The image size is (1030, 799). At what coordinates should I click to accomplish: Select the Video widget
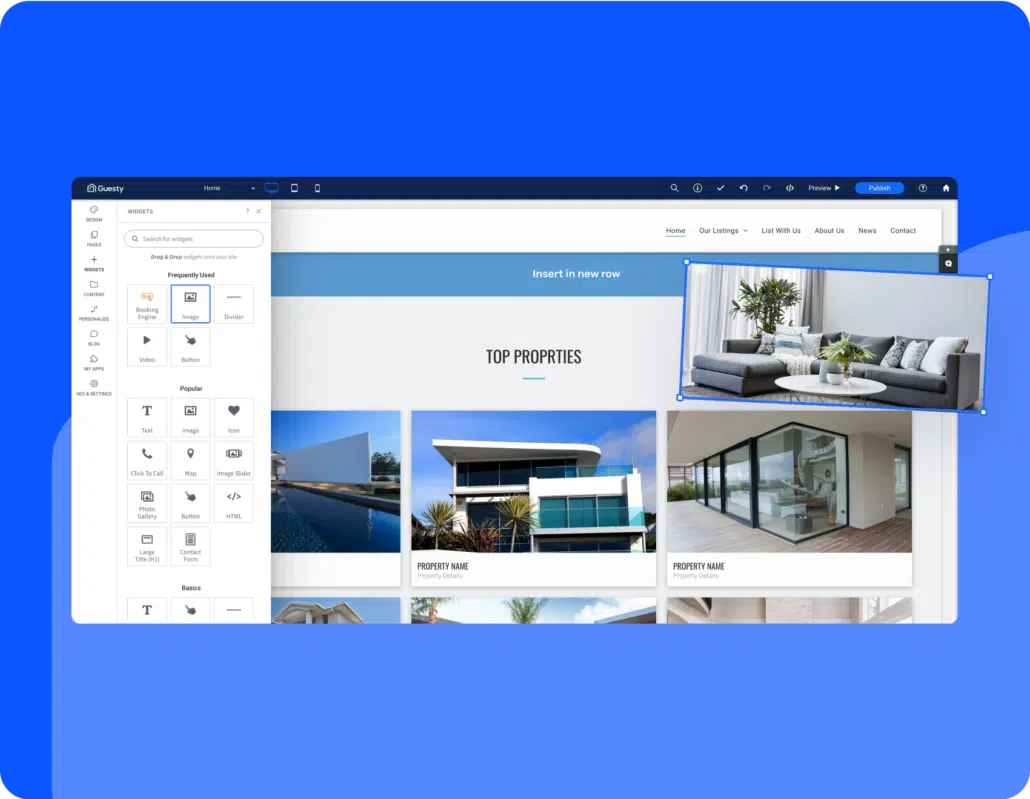coord(147,347)
